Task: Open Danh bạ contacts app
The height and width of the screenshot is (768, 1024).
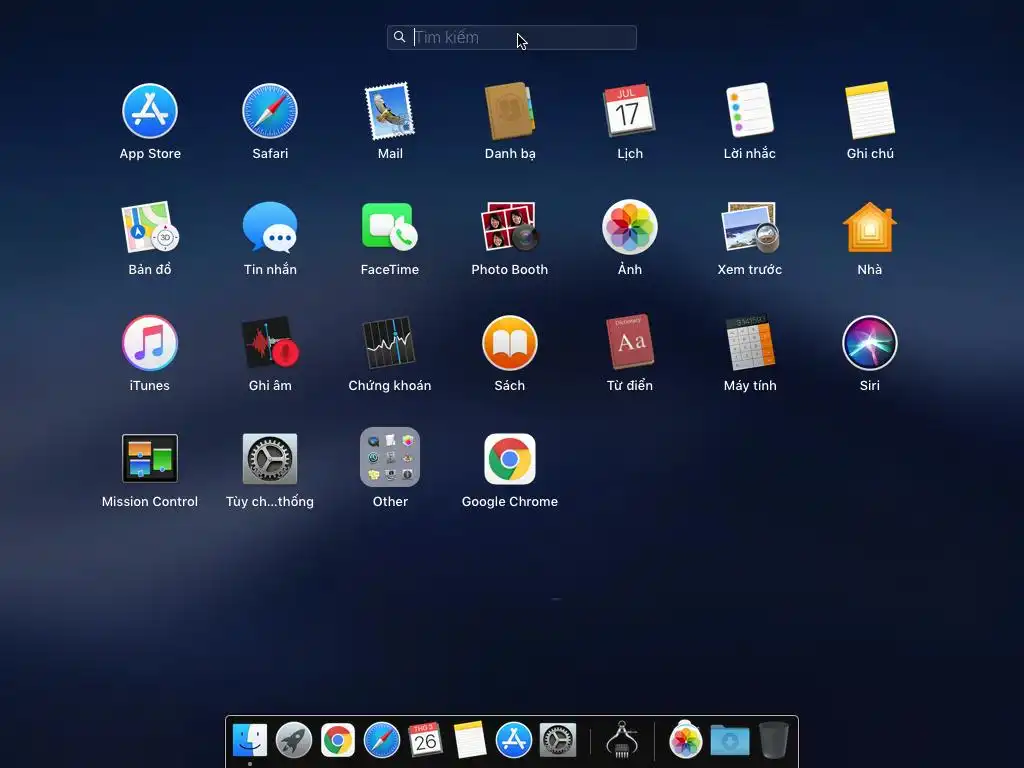Action: tap(509, 111)
